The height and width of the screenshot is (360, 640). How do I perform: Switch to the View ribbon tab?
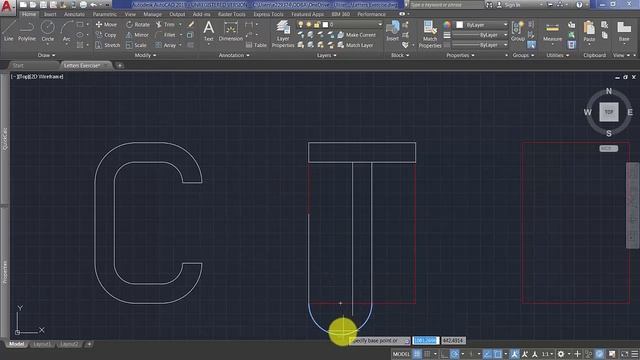click(x=130, y=14)
